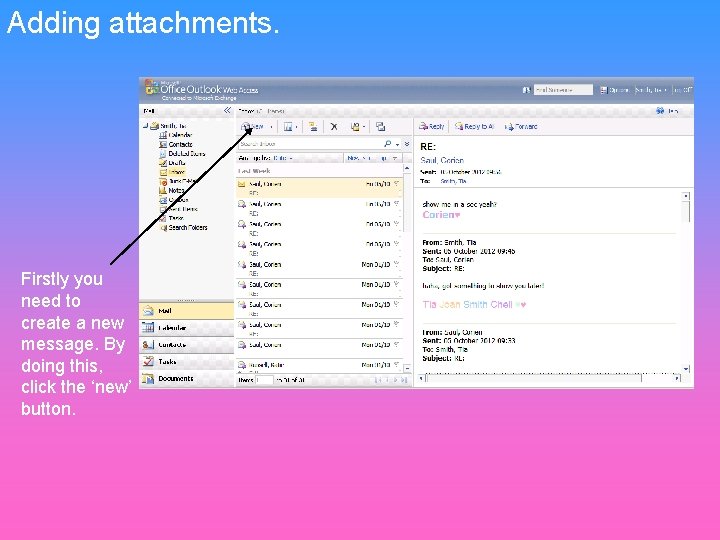The width and height of the screenshot is (720, 540).
Task: Open the Options link
Action: (x=614, y=90)
